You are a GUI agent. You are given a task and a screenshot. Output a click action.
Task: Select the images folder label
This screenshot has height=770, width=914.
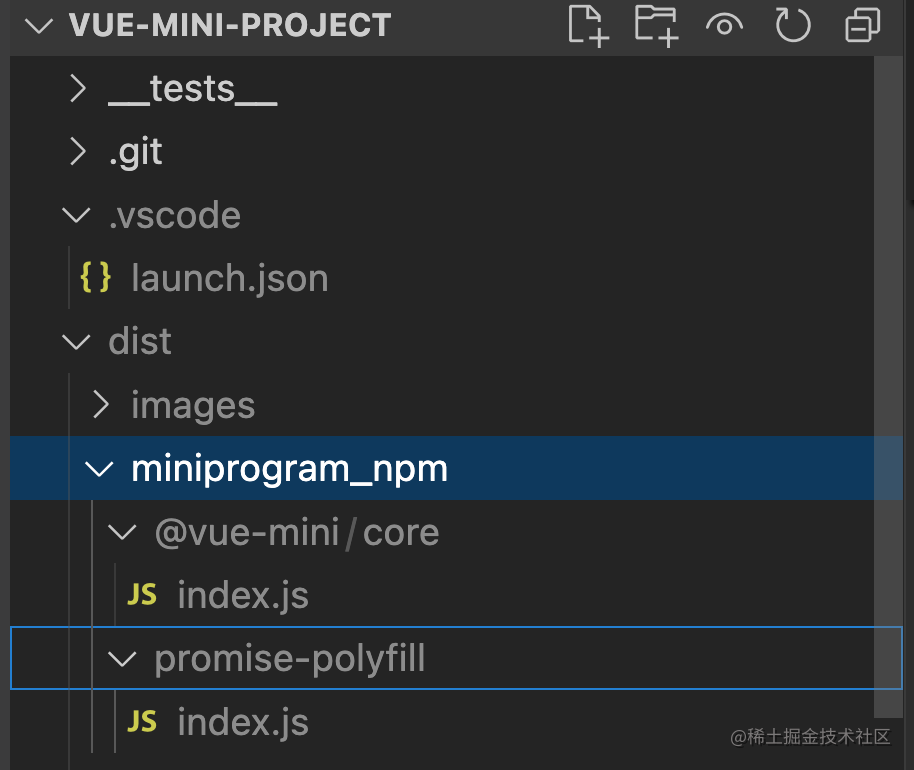pyautogui.click(x=193, y=406)
